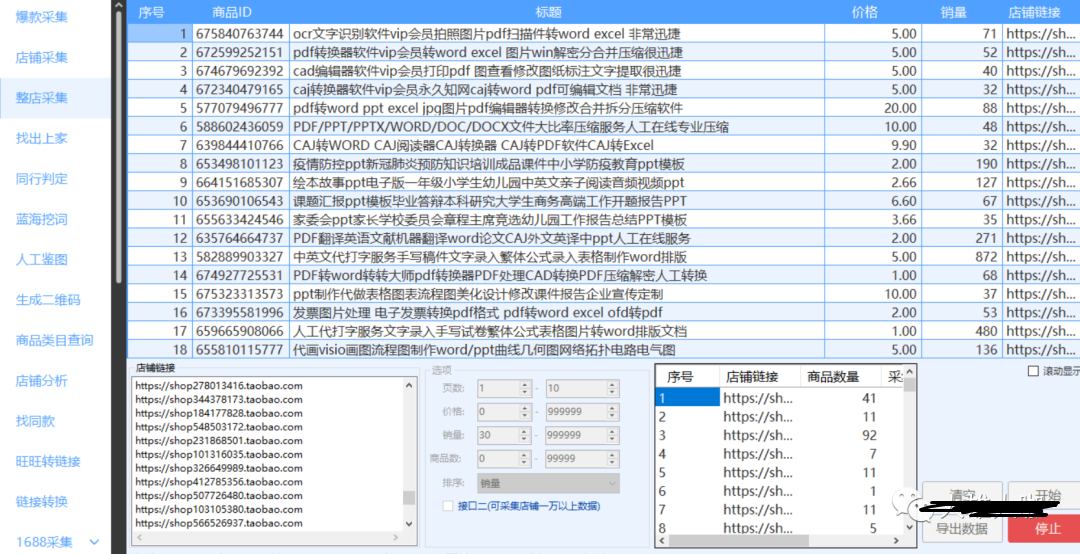Go to 找出上家 in sidebar
Screen dimensions: 1080x554
point(42,138)
